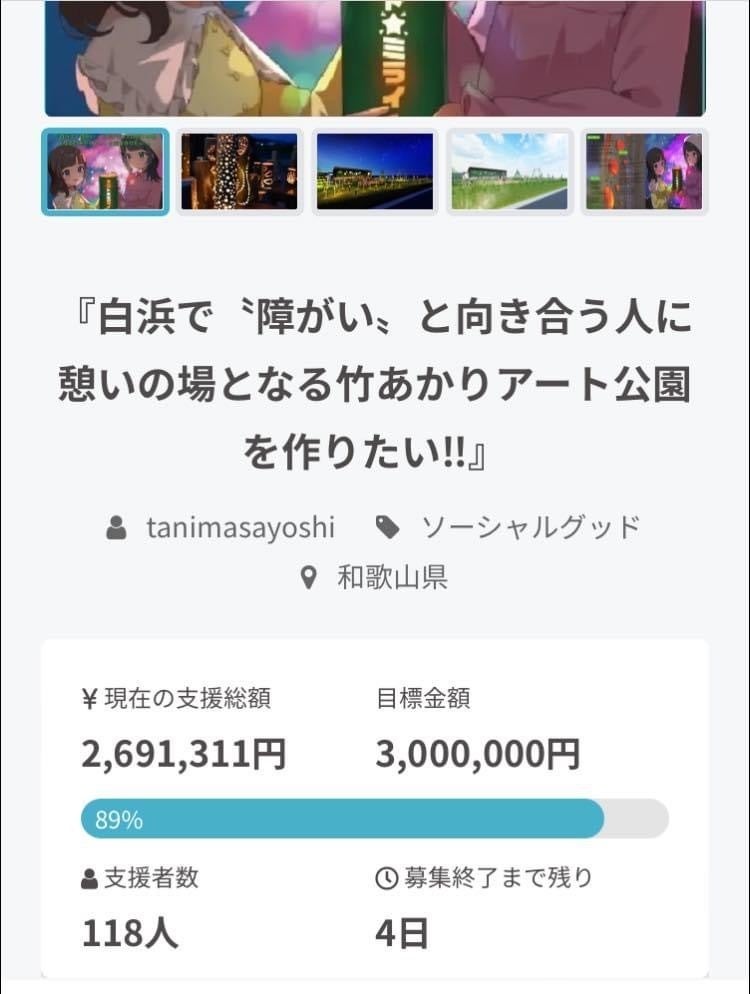This screenshot has height=994, width=750.
Task: Click the 118人 supporter count
Action: (130, 934)
